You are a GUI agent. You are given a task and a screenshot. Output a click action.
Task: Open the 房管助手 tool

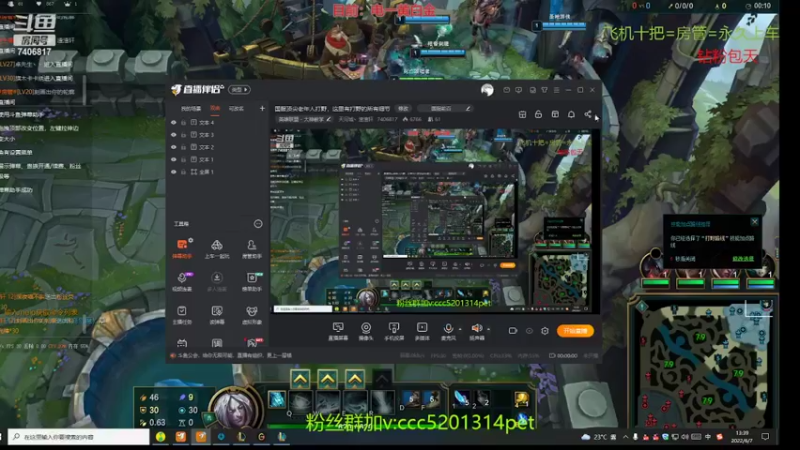[x=252, y=248]
